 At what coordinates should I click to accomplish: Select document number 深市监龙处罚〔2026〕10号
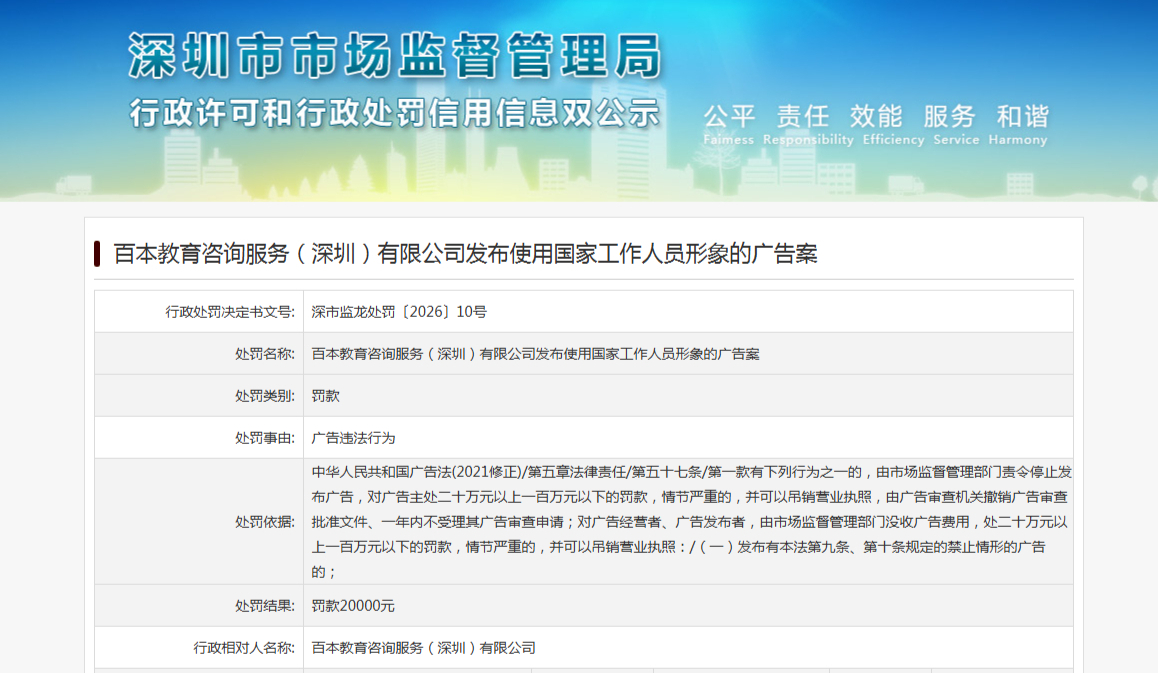click(399, 312)
